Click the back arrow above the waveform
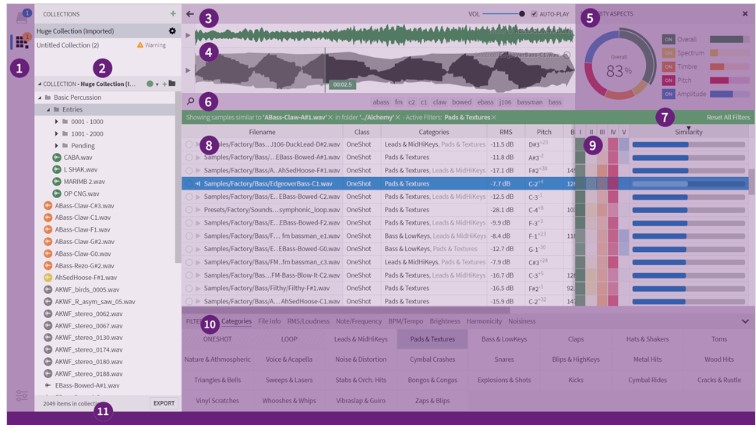 (x=190, y=14)
